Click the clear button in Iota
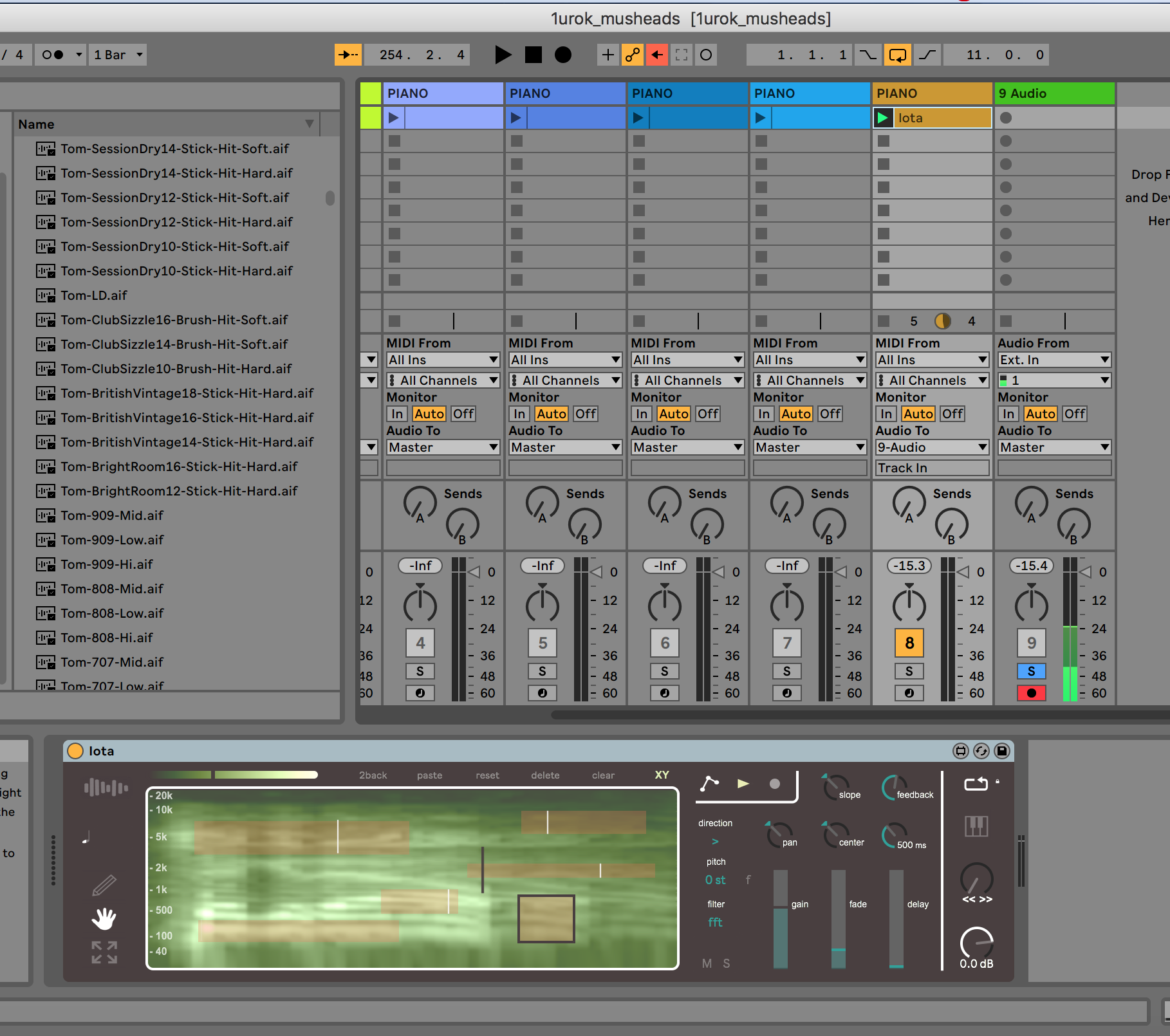 [603, 775]
